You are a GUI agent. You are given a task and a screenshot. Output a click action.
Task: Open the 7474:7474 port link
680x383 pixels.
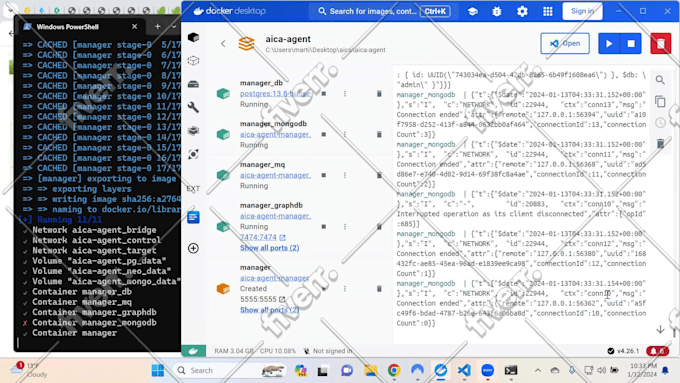click(x=263, y=237)
